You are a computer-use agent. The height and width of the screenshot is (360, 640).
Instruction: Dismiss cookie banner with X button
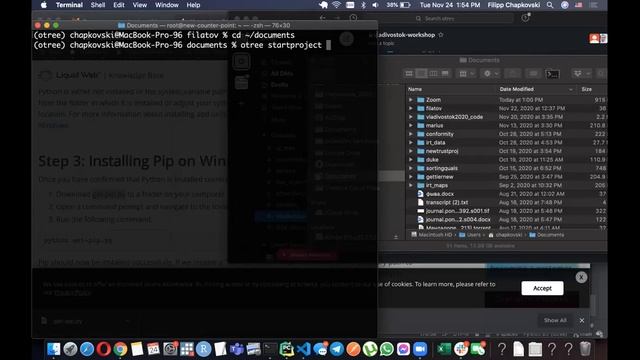[x=581, y=277]
